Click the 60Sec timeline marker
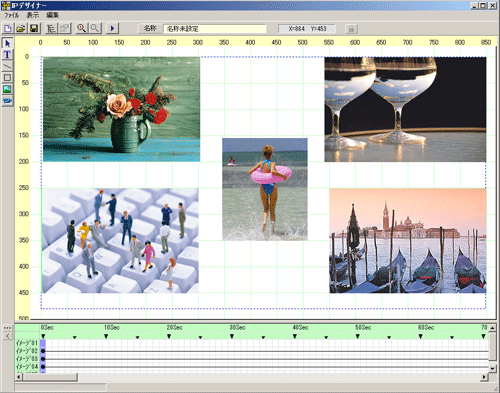The height and width of the screenshot is (393, 500). [x=421, y=337]
